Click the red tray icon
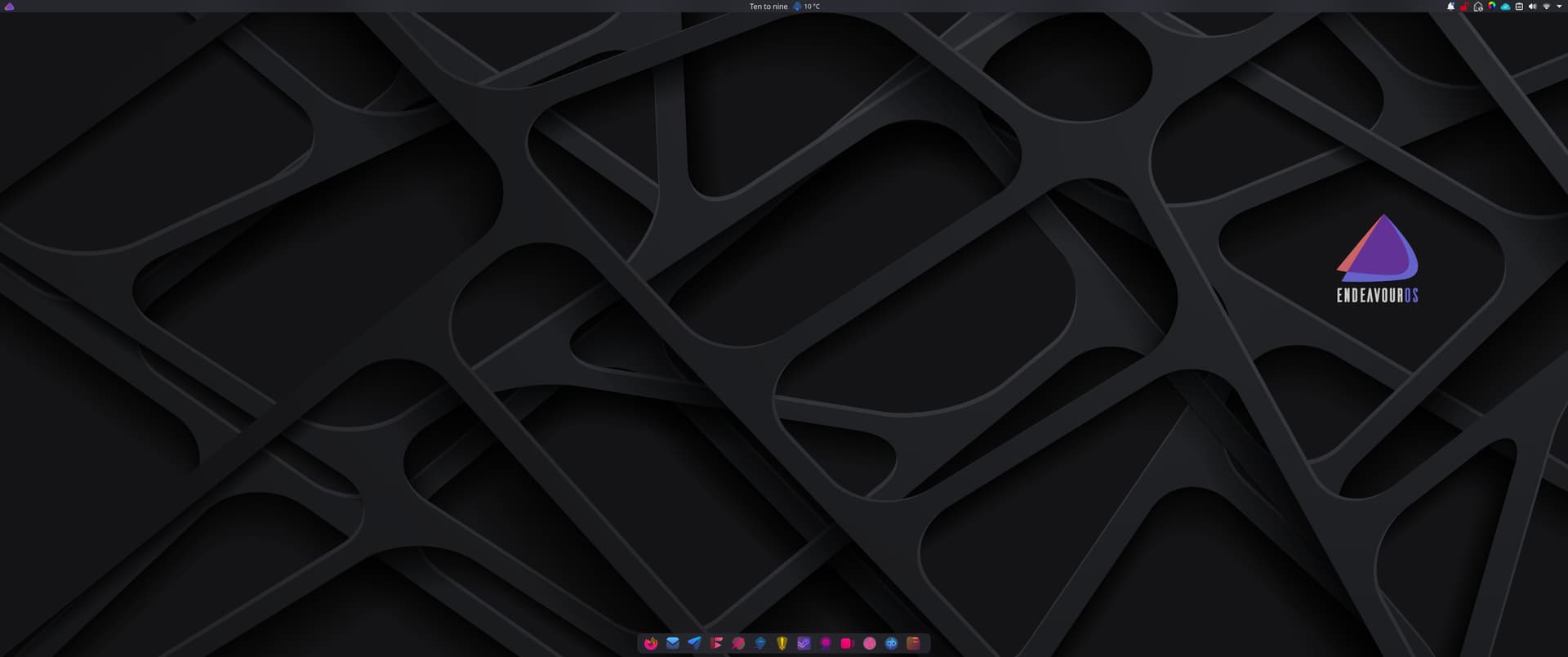This screenshot has height=657, width=1568. (x=1464, y=7)
